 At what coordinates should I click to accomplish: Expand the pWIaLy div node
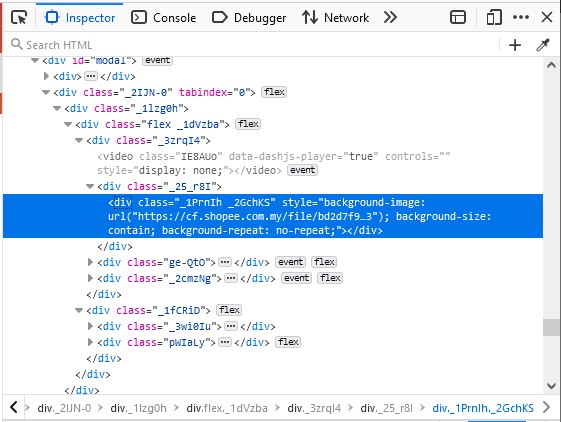90,342
